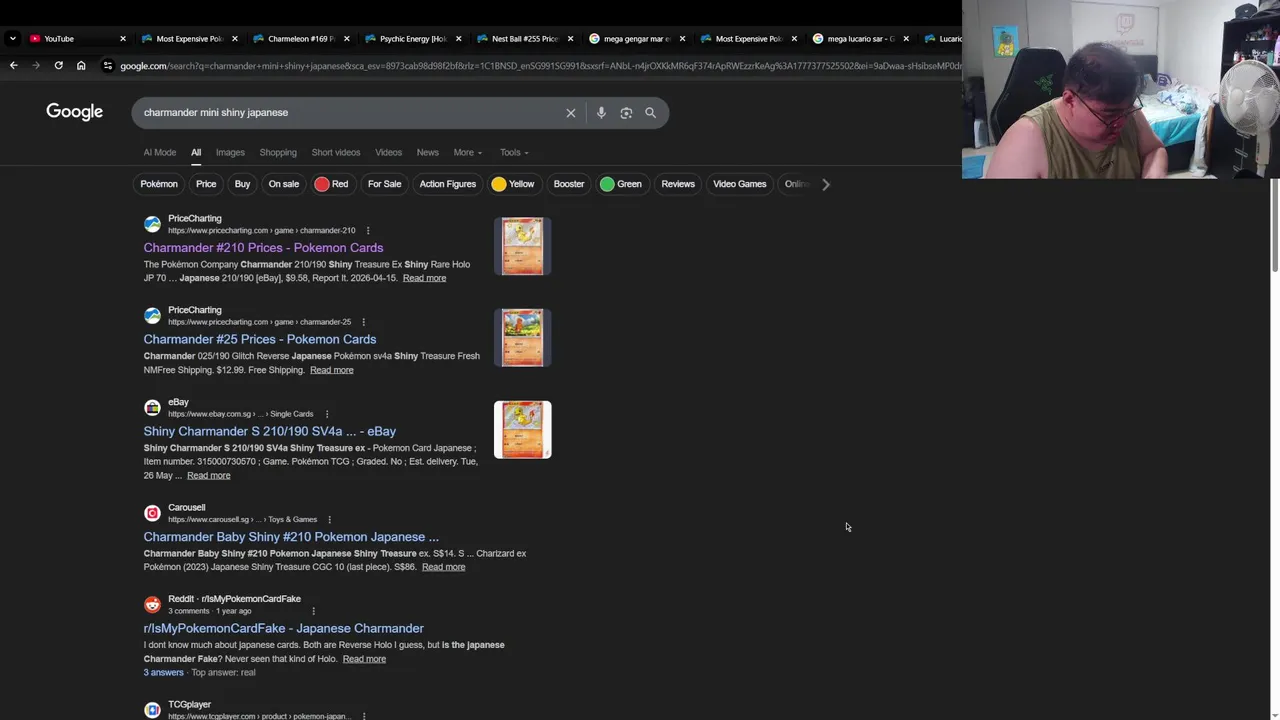Click the address bar URL
Viewport: 1280px width, 720px height.
[x=540, y=66]
